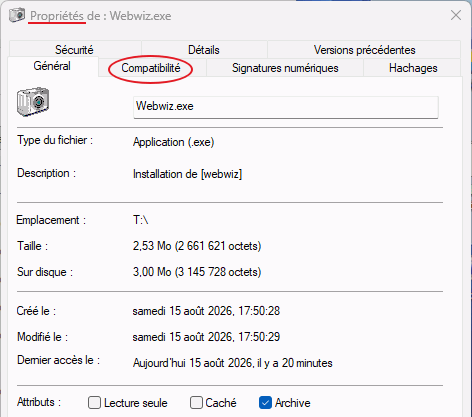Enable the Lecture seule checkbox
This screenshot has width=472, height=417.
94,403
